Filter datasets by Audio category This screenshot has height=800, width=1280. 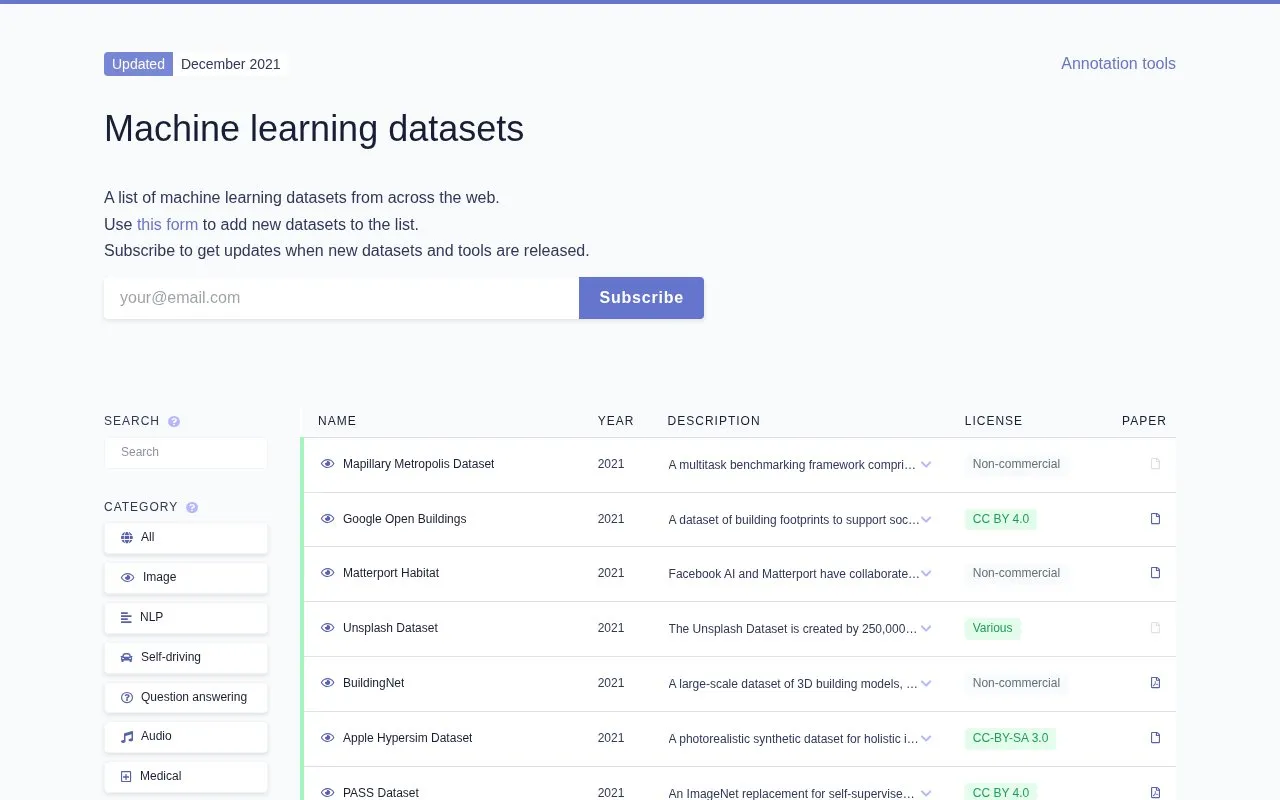pyautogui.click(x=186, y=736)
